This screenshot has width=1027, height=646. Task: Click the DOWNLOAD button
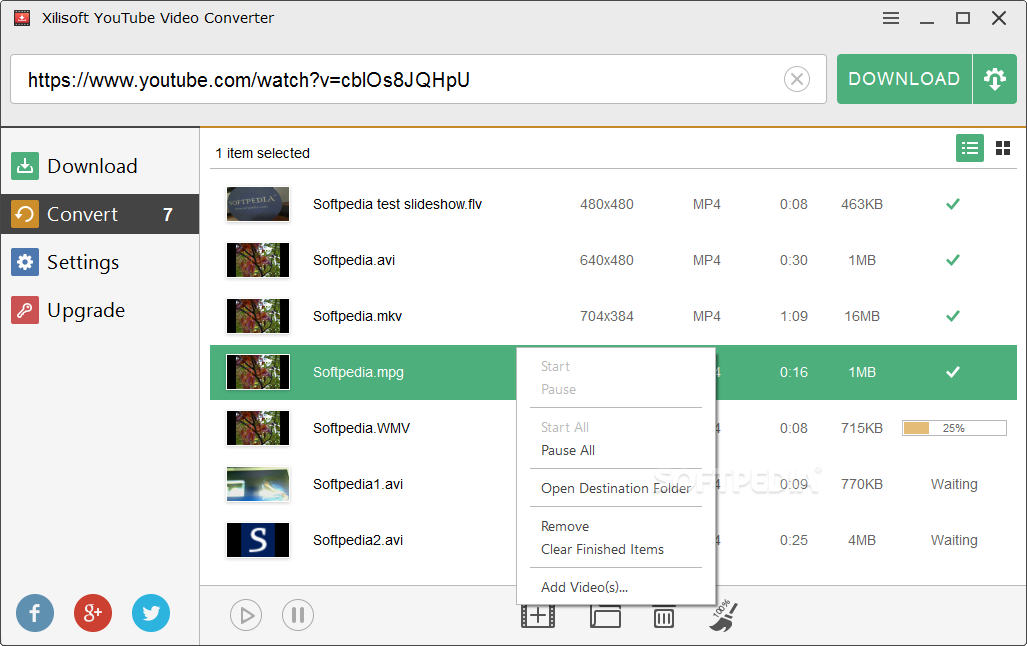tap(904, 79)
